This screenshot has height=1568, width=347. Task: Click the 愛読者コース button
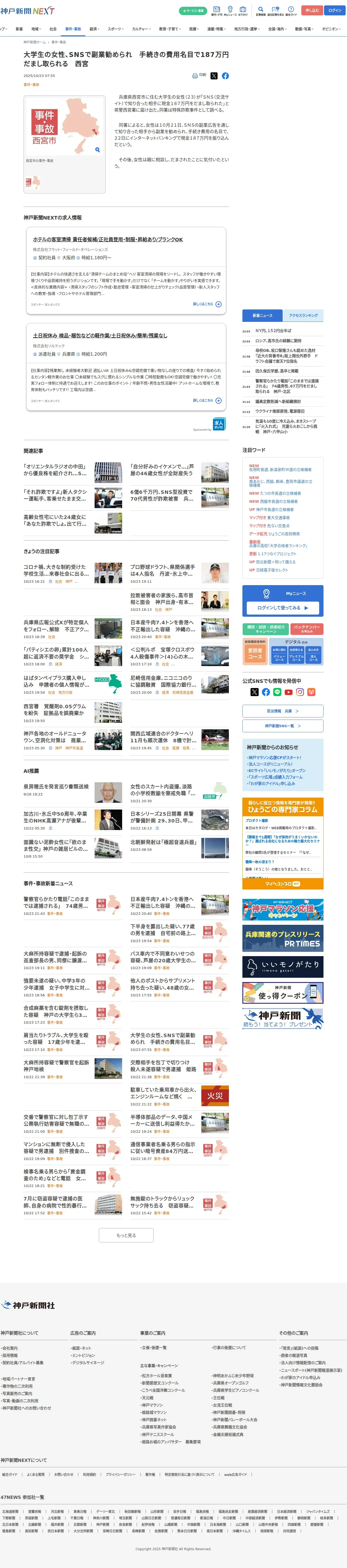255,654
